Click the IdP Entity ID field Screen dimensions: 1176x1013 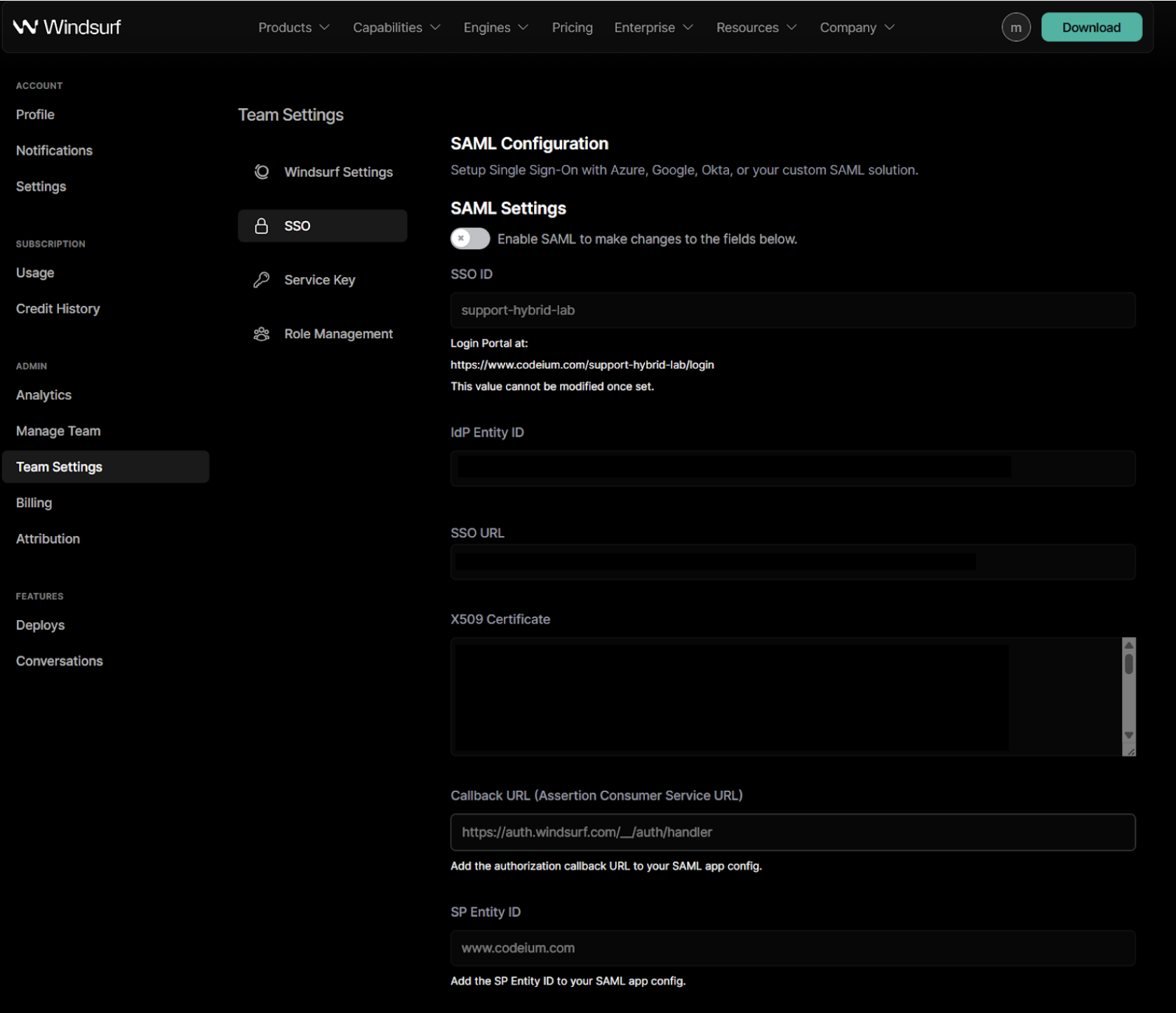[793, 468]
